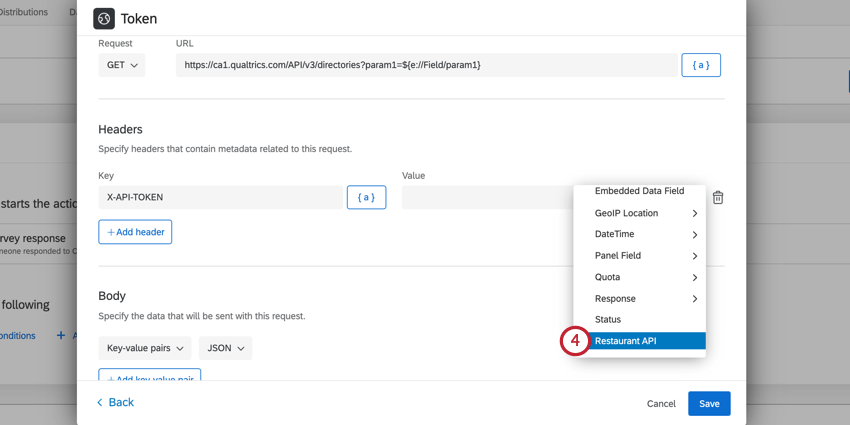Open the Key-value pairs dropdown
Image resolution: width=850 pixels, height=425 pixels.
click(x=145, y=348)
